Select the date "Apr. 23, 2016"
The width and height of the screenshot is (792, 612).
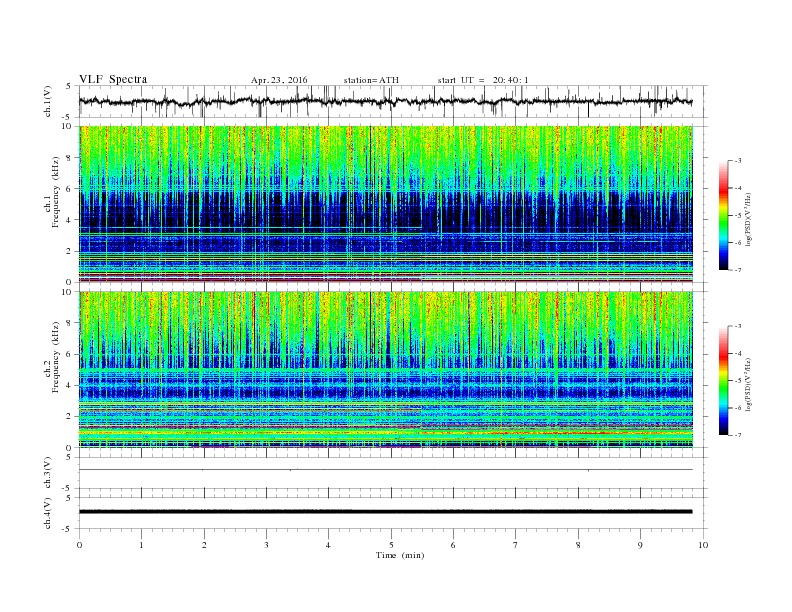(279, 80)
